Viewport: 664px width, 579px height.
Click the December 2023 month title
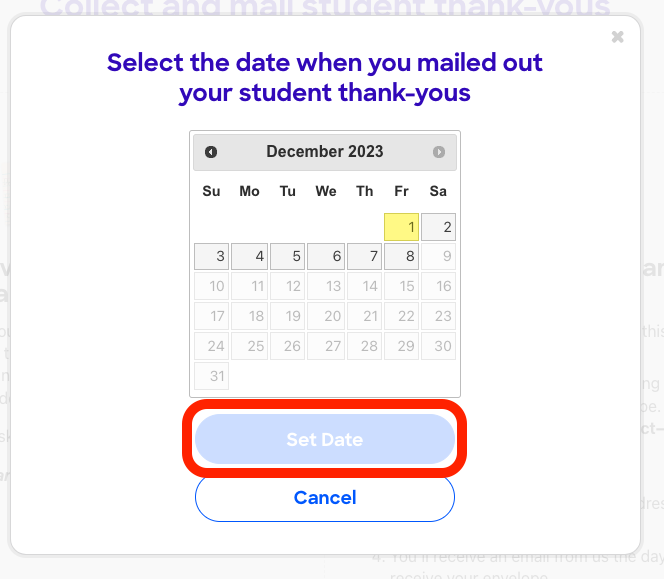point(324,152)
